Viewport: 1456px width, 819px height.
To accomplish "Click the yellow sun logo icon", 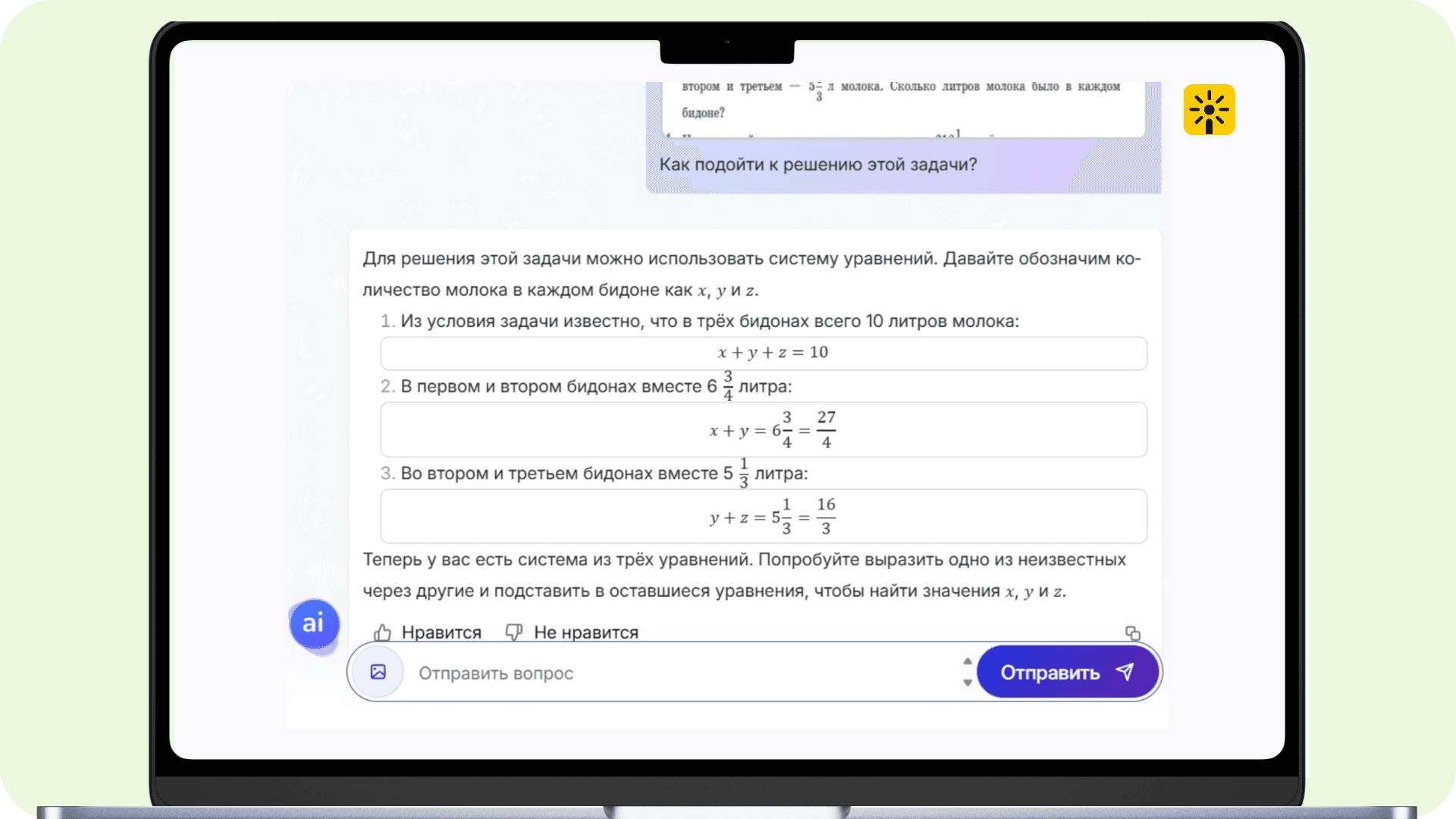I will (x=1209, y=110).
